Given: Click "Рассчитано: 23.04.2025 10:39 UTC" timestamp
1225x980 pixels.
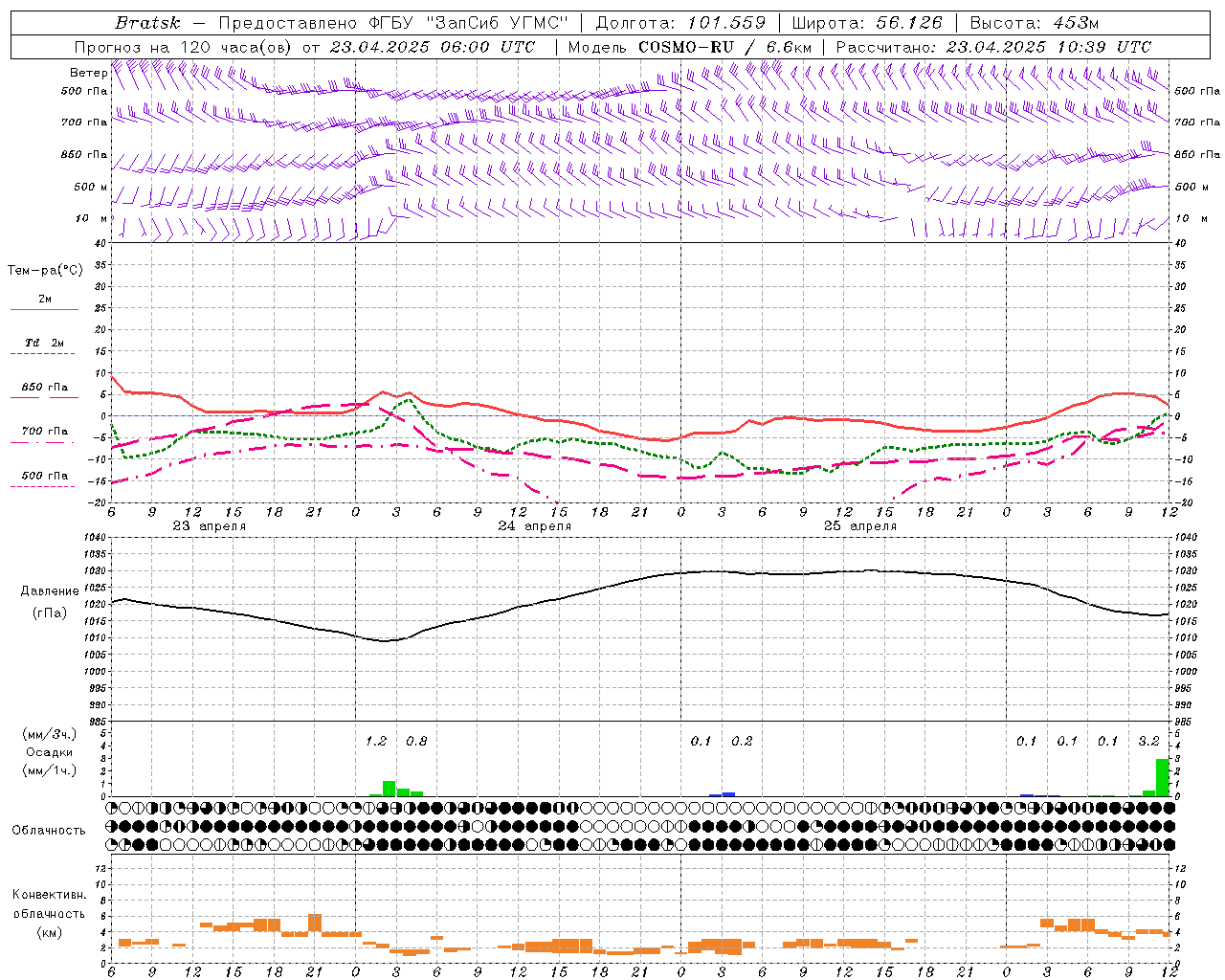Looking at the screenshot, I should coord(993,47).
